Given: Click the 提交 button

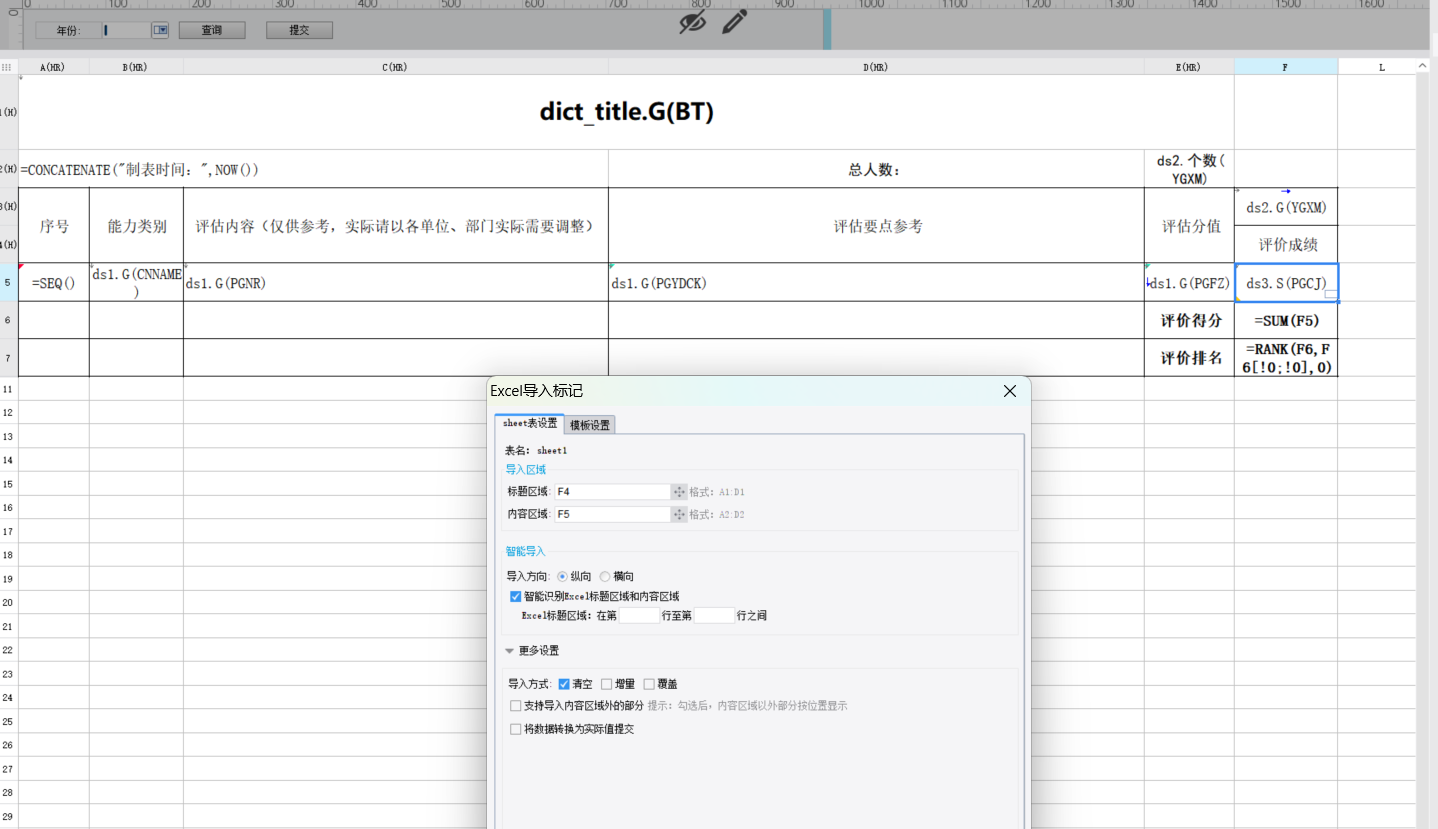Looking at the screenshot, I should [299, 30].
